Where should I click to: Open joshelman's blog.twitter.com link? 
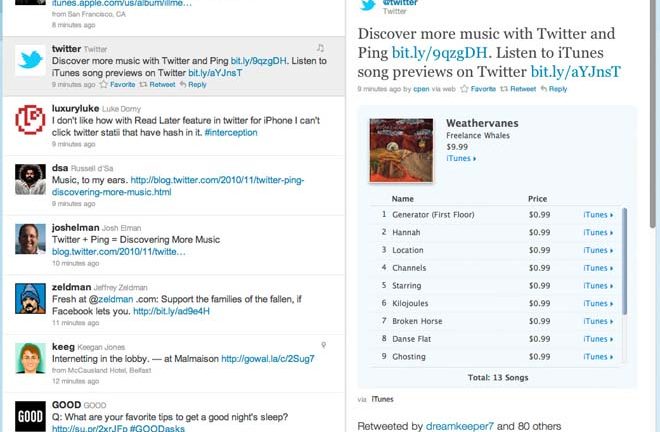[119, 252]
